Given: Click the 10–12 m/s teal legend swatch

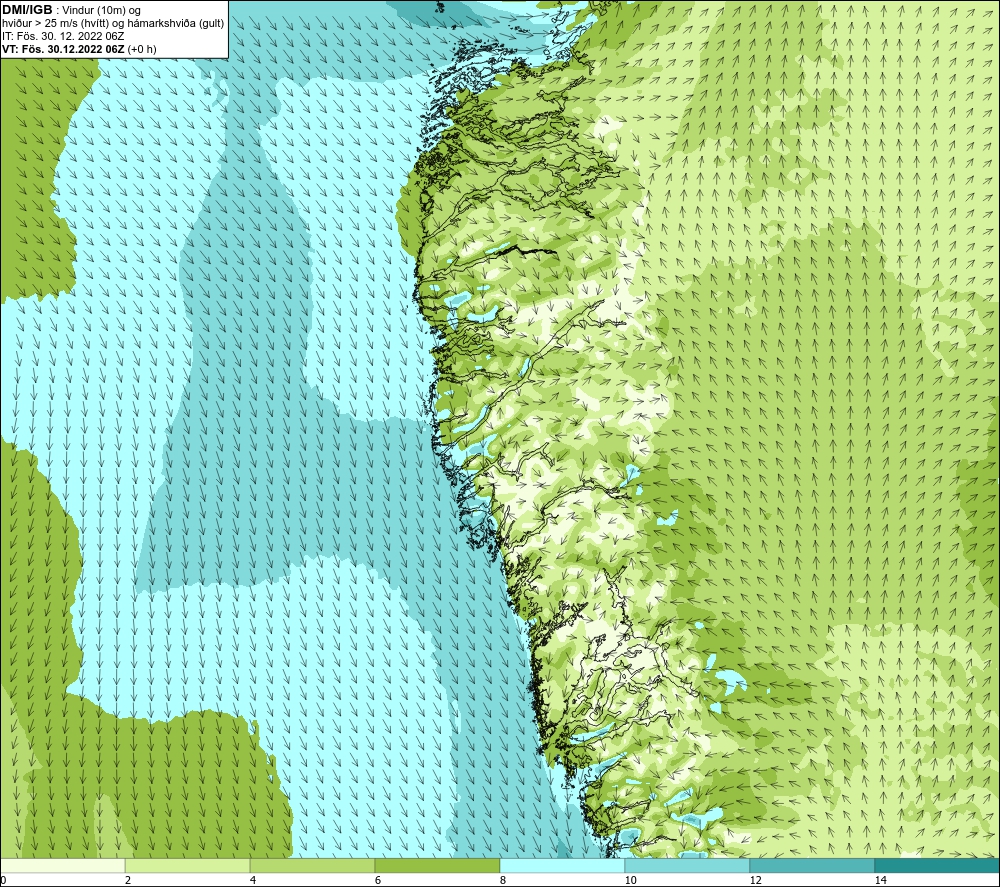Looking at the screenshot, I should pyautogui.click(x=688, y=865).
